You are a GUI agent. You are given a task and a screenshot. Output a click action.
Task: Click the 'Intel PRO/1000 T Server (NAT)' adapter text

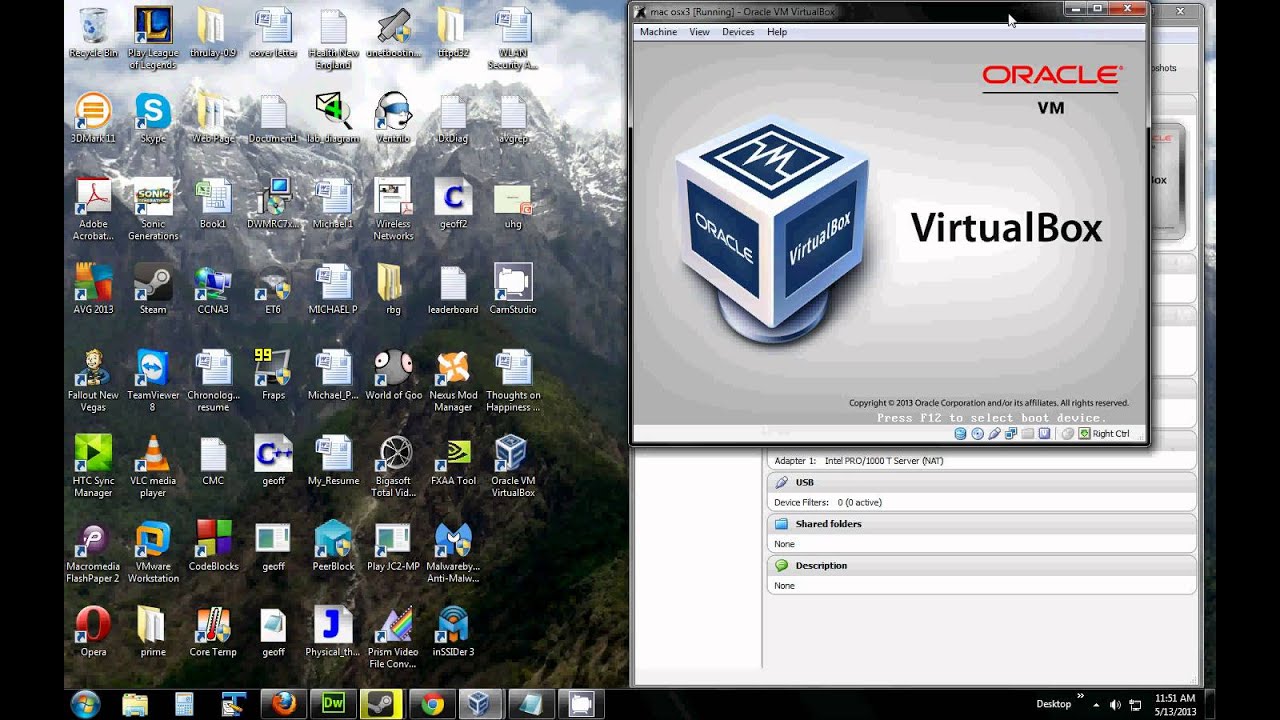883,461
